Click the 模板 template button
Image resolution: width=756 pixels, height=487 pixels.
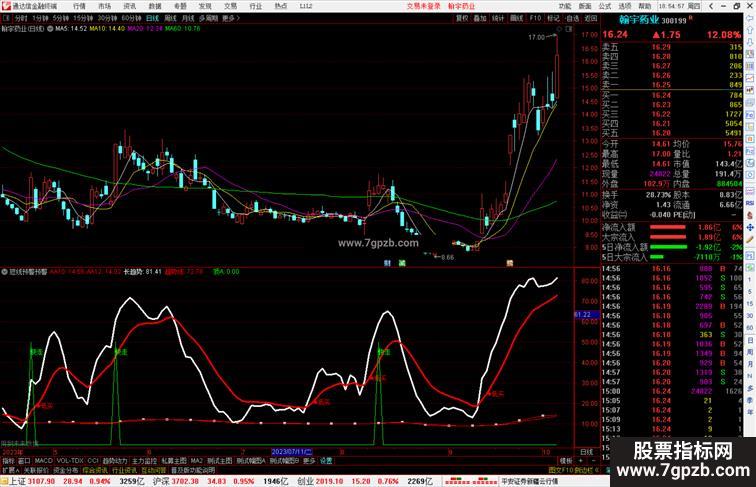tap(566, 461)
